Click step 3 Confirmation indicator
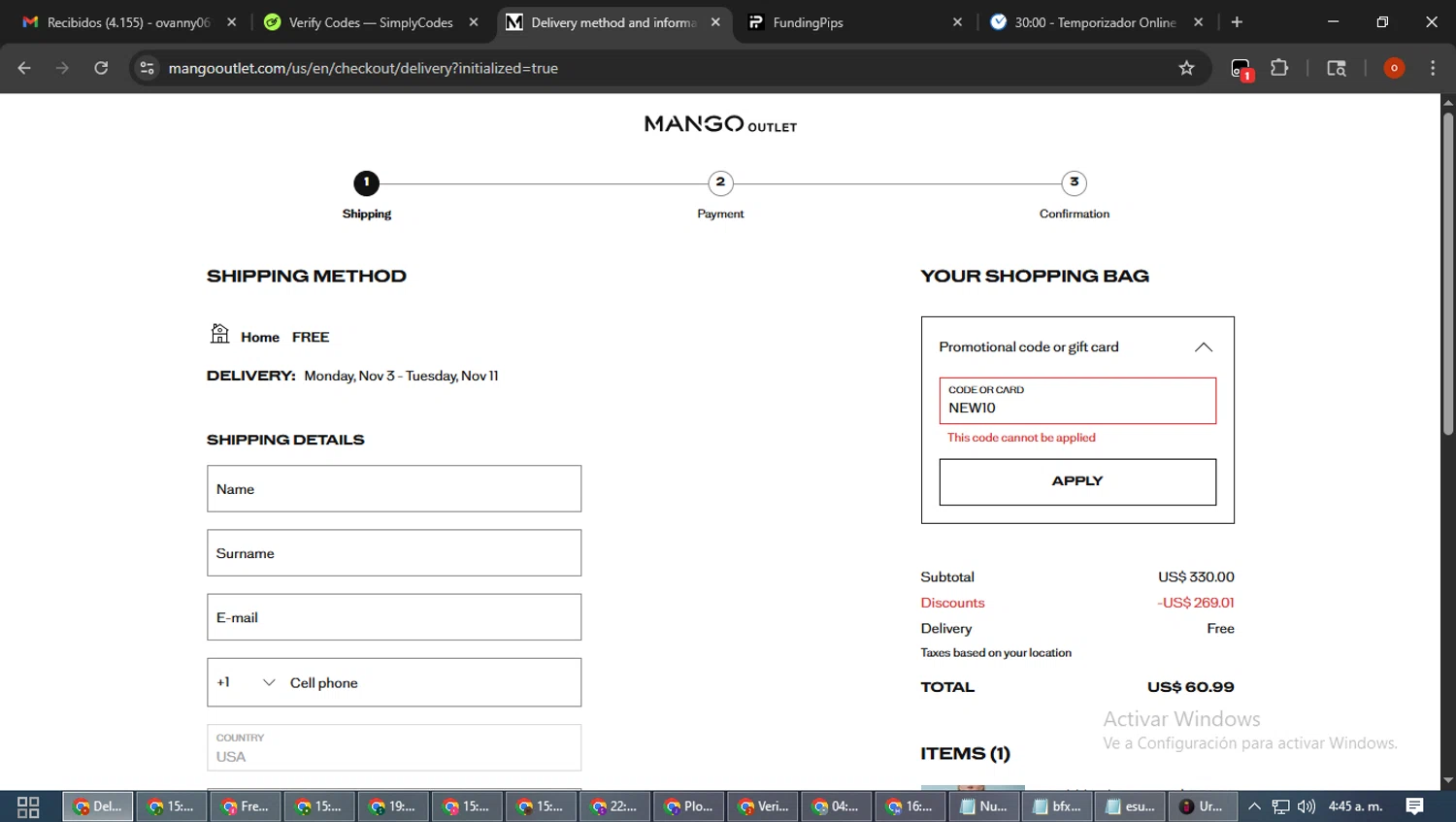The image size is (1456, 822). coord(1074,182)
